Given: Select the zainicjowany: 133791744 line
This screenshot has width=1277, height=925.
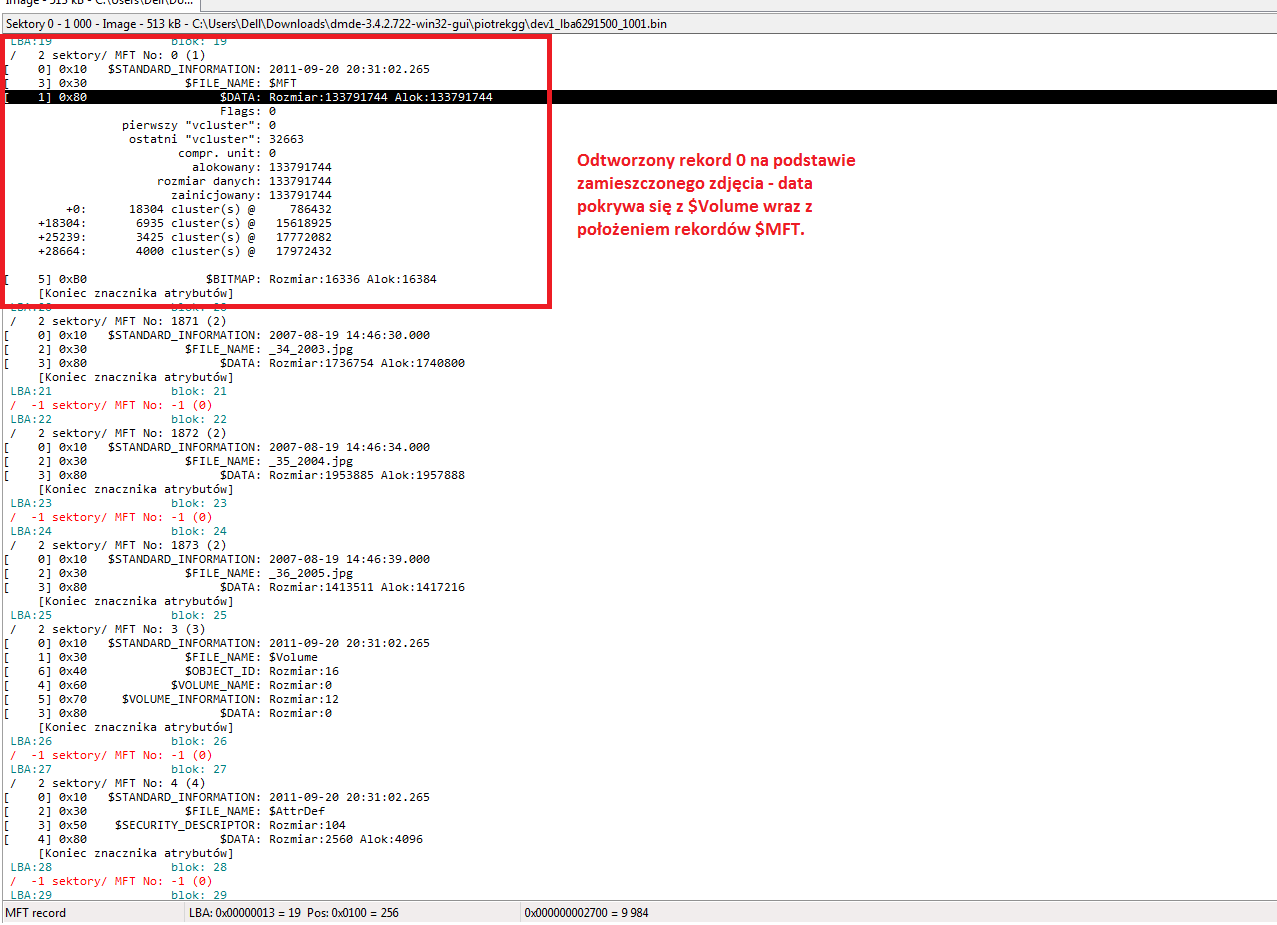Looking at the screenshot, I should (252, 195).
